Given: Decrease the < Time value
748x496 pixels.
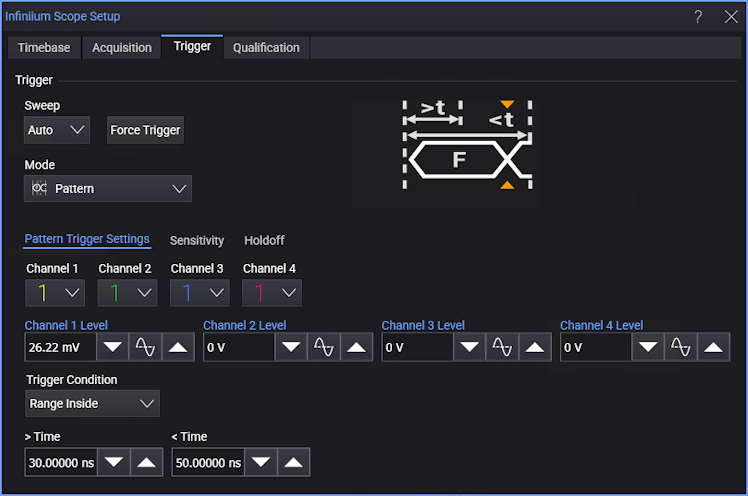Looking at the screenshot, I should [261, 462].
